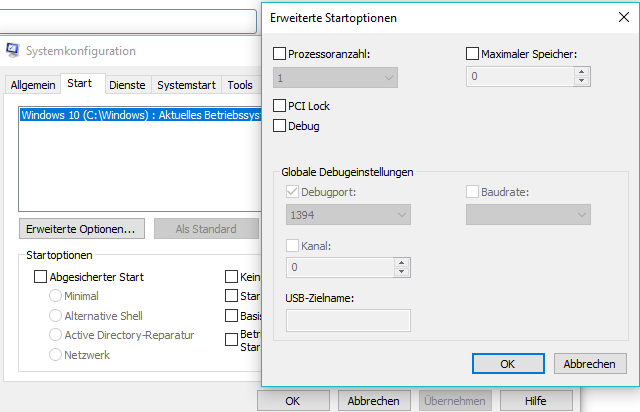Click the search box above Systemkonfiguration
Screen dimensions: 640x412
(x=128, y=21)
